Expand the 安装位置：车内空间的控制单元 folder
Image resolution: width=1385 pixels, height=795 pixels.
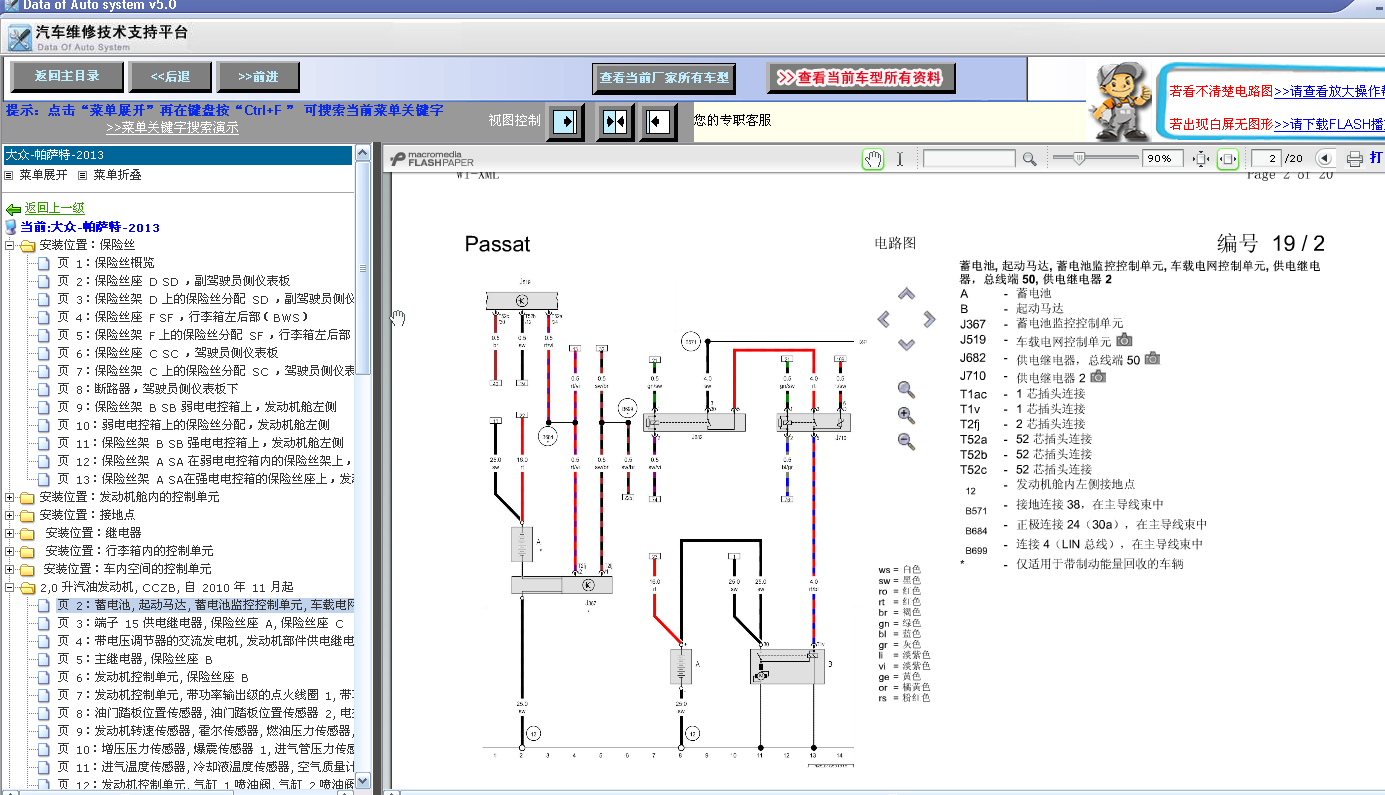(x=10, y=569)
